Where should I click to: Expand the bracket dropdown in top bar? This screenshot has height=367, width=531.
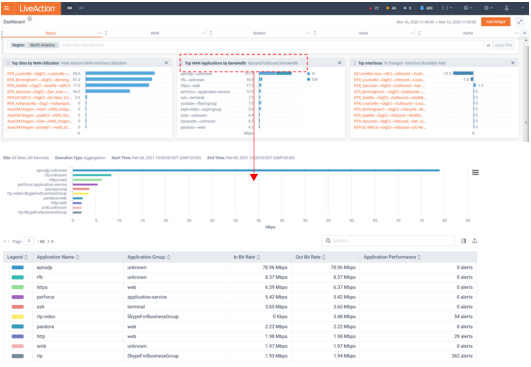pyautogui.click(x=447, y=8)
